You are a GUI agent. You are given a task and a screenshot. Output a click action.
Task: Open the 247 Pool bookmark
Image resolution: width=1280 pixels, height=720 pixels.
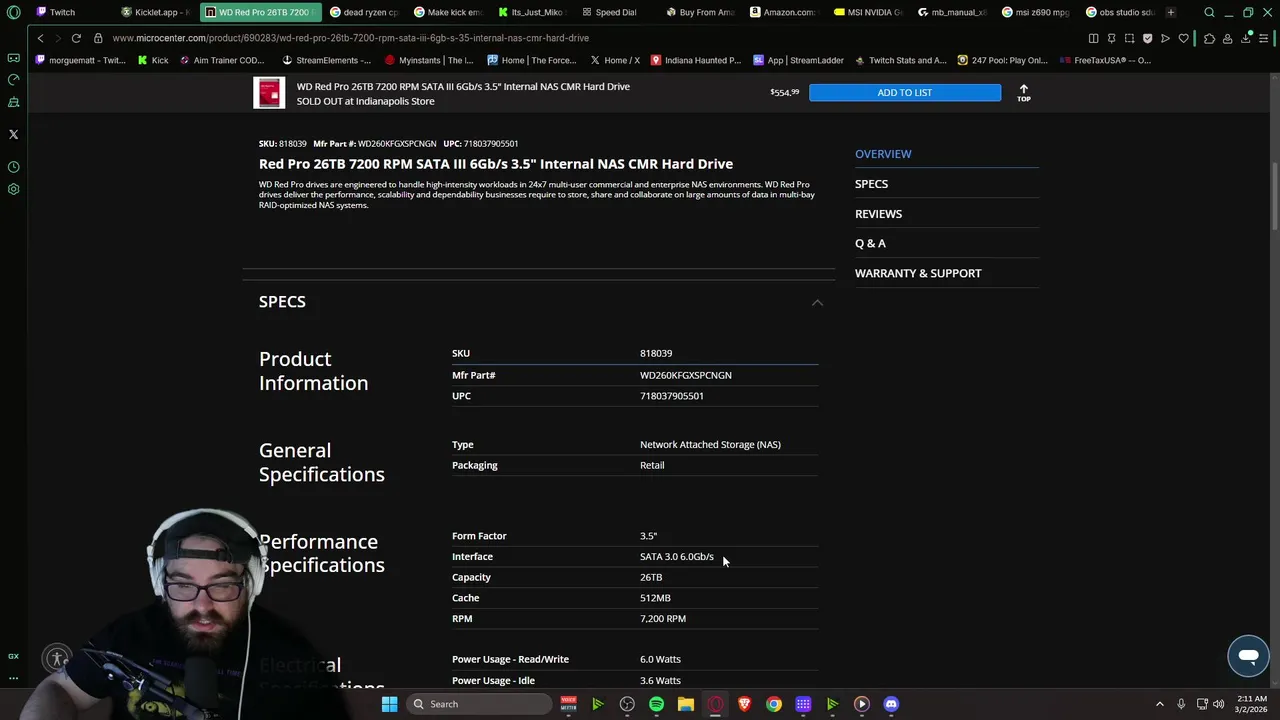click(1002, 60)
